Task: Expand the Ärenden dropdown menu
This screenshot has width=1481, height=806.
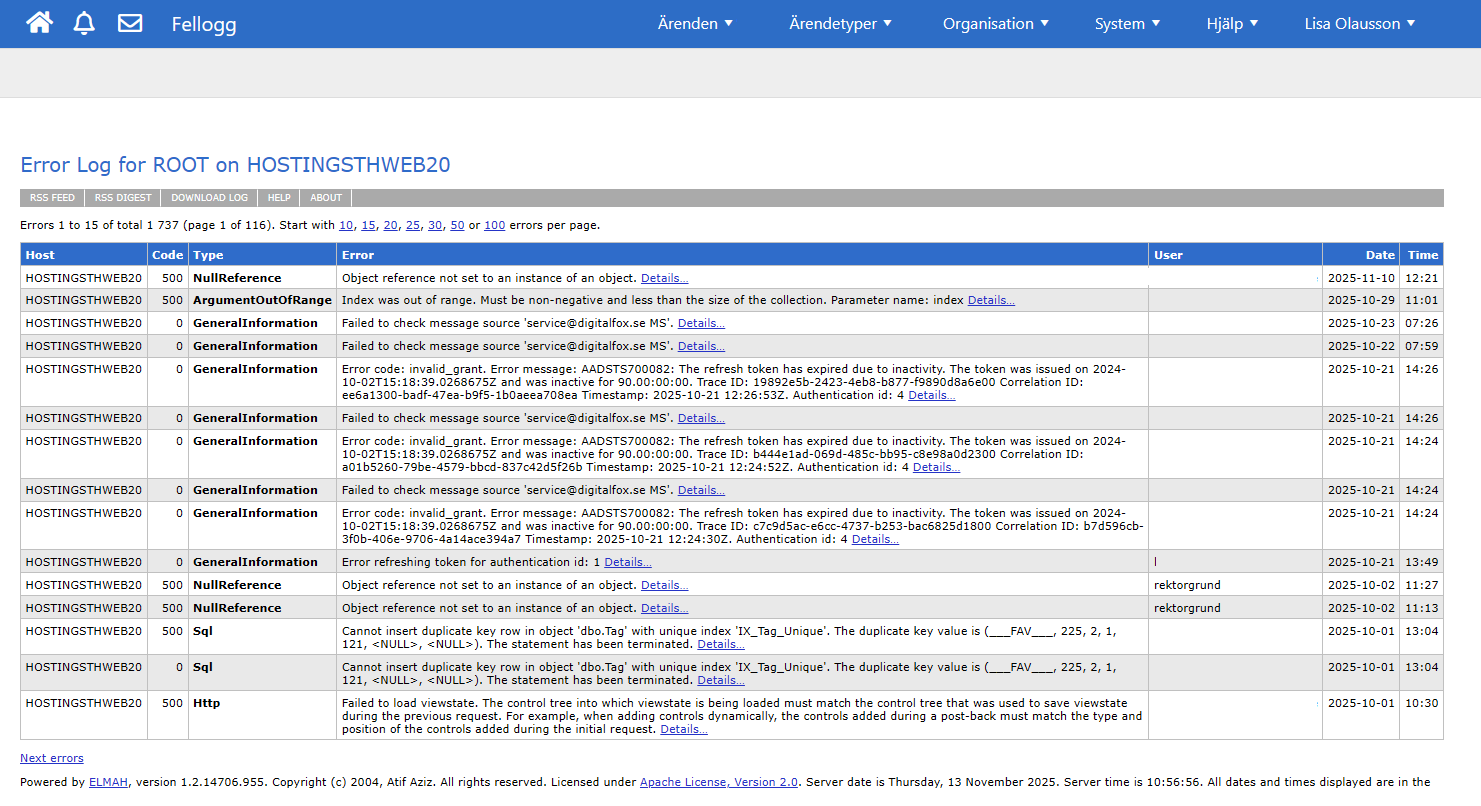Action: tap(695, 24)
